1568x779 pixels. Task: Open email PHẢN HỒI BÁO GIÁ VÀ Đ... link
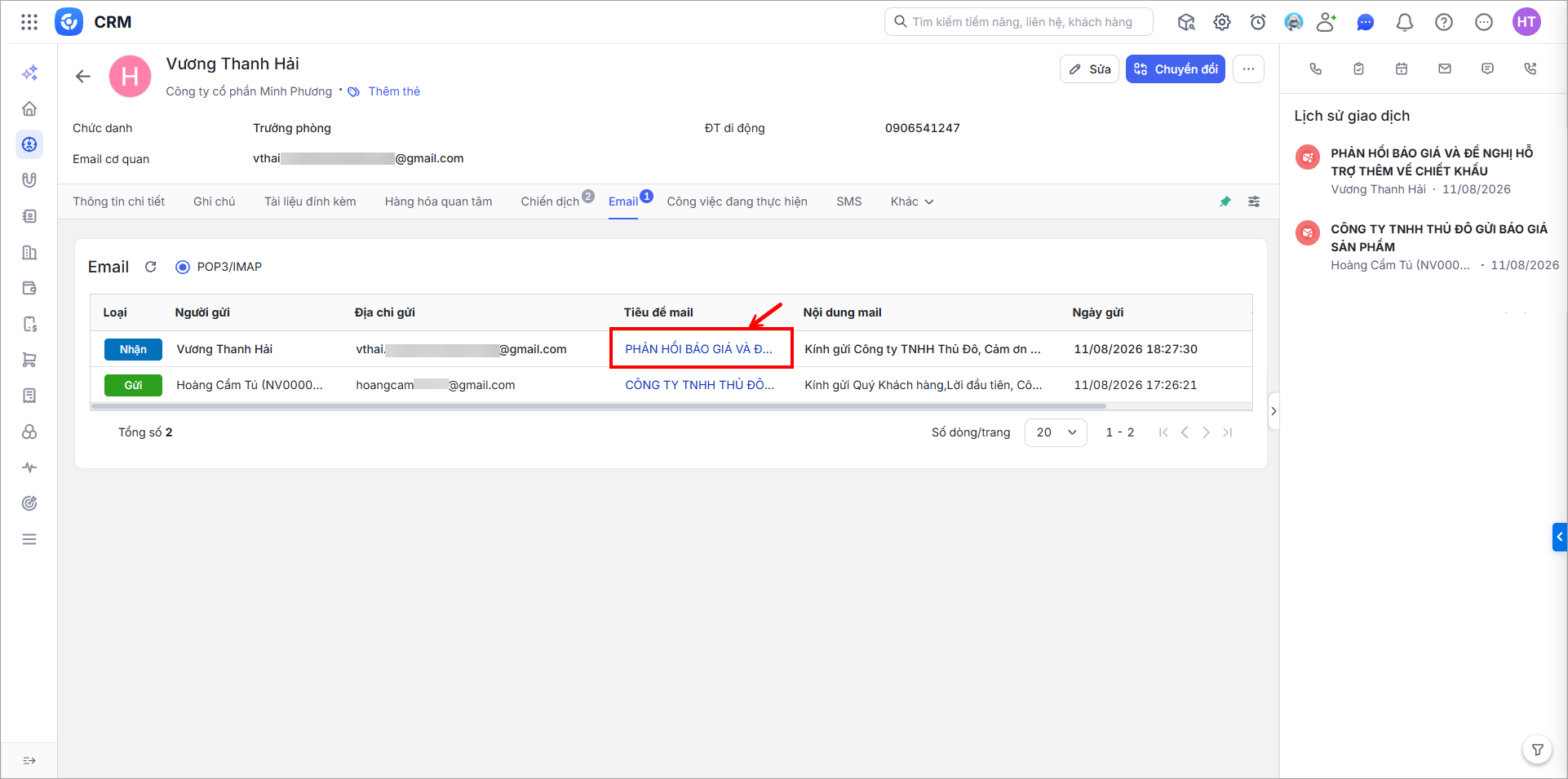(698, 349)
